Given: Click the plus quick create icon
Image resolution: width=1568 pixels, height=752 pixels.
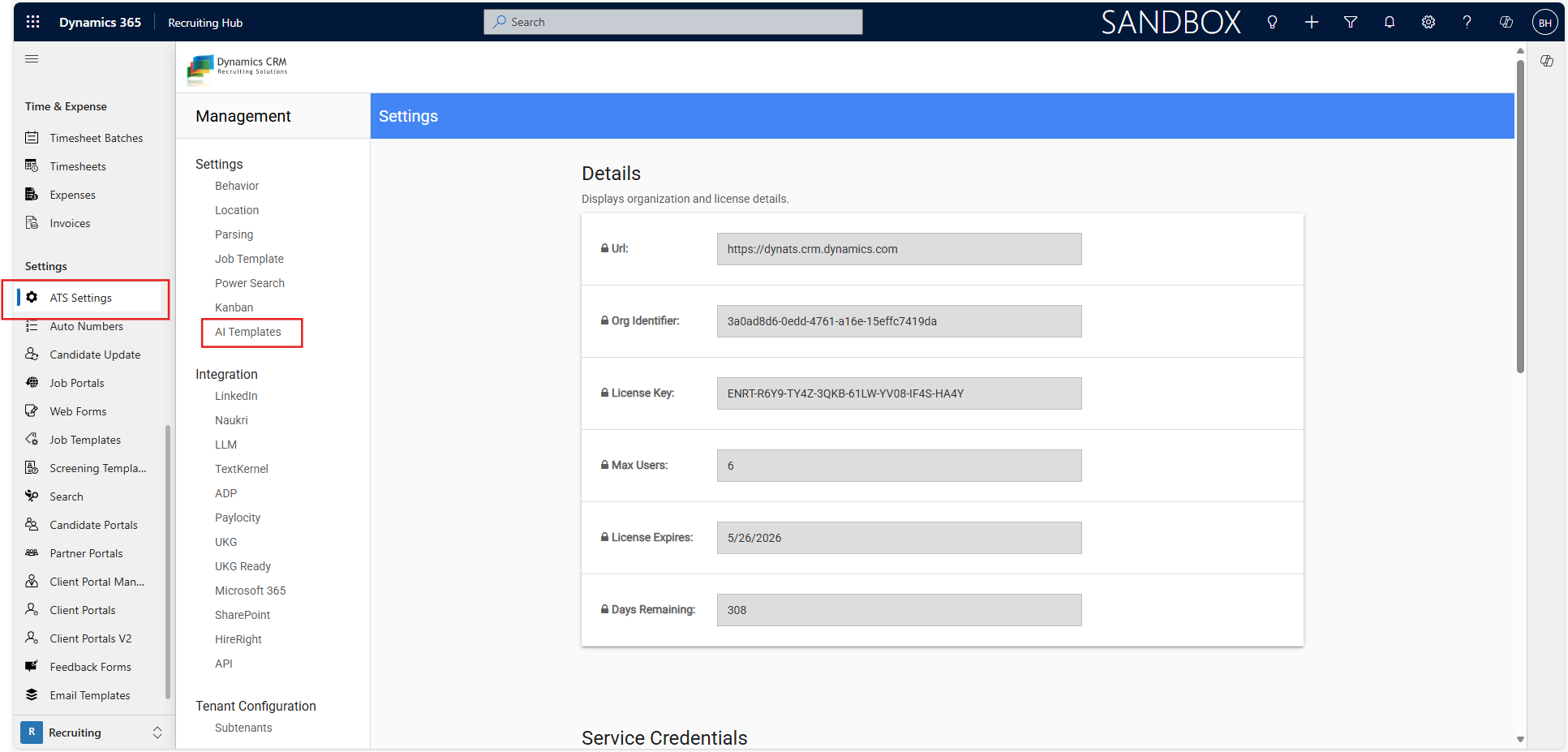Looking at the screenshot, I should click(1311, 22).
